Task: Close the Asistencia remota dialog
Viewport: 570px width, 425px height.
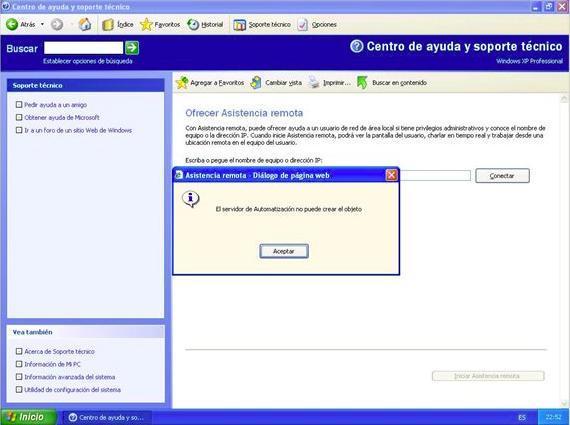Action: point(392,175)
